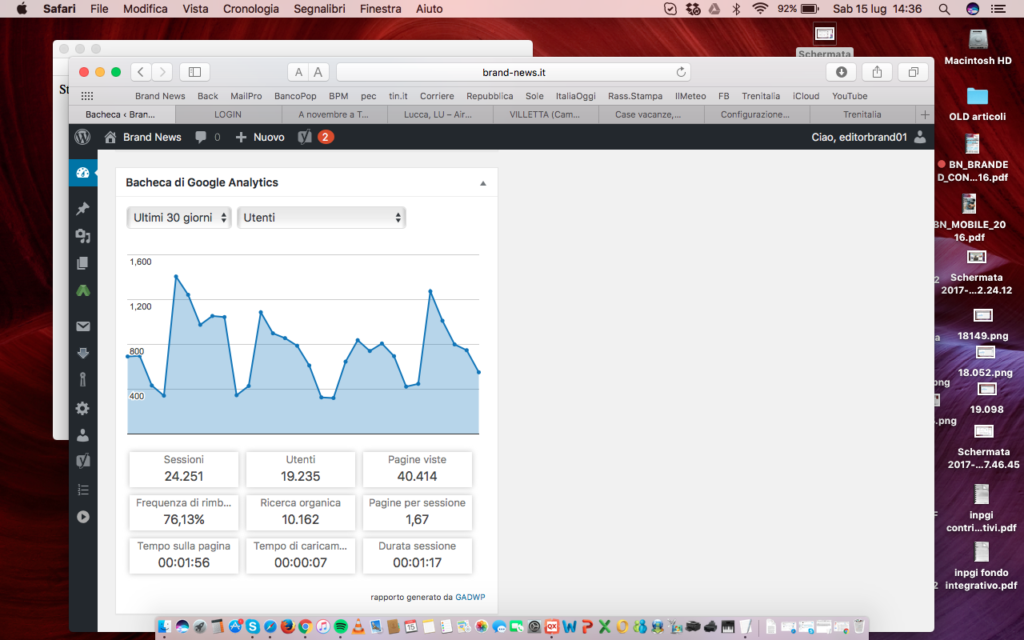1024x640 pixels.
Task: Open the WordPress logo menu in admin bar
Action: point(82,137)
